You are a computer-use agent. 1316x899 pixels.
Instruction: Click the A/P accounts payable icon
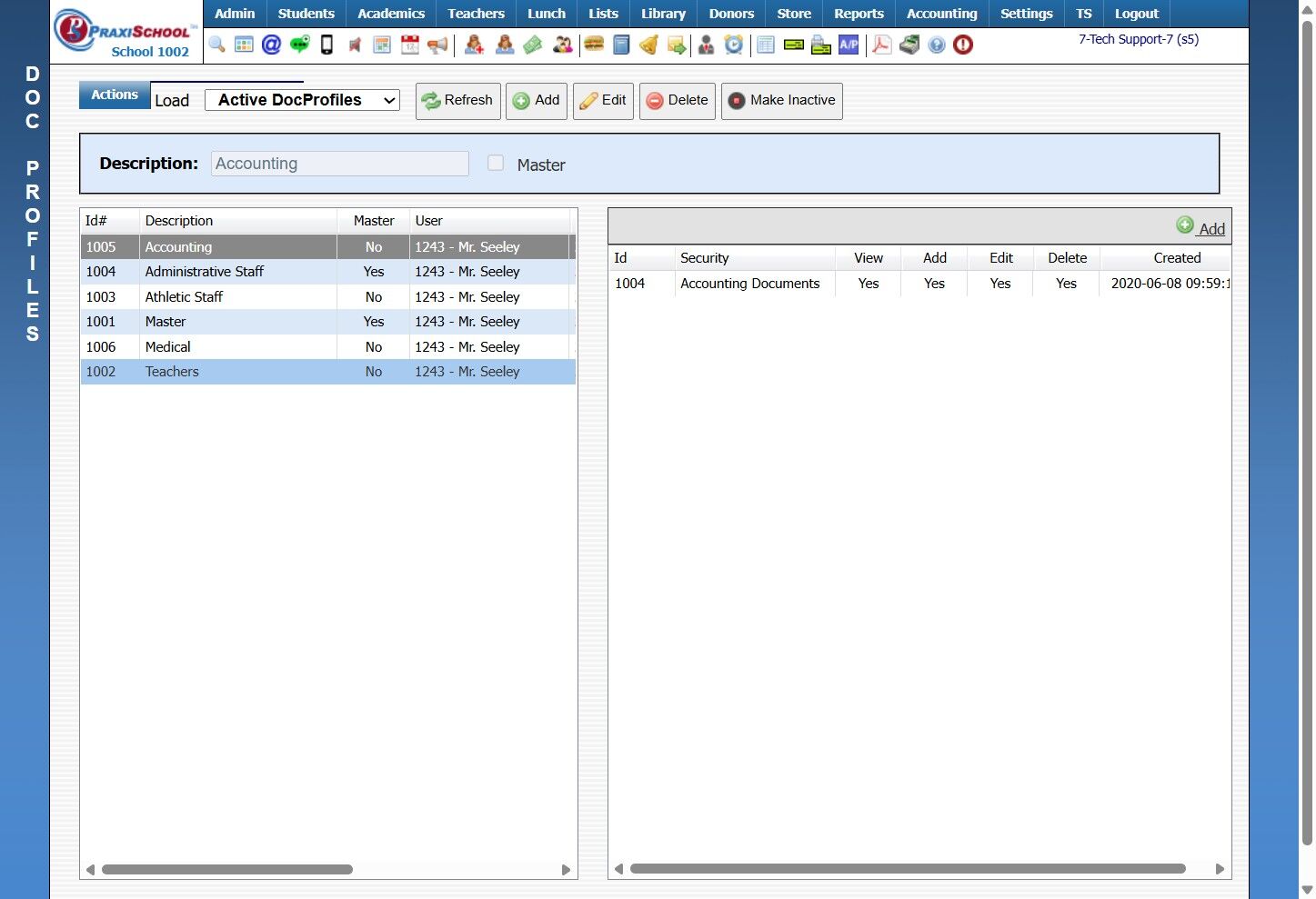[x=849, y=45]
